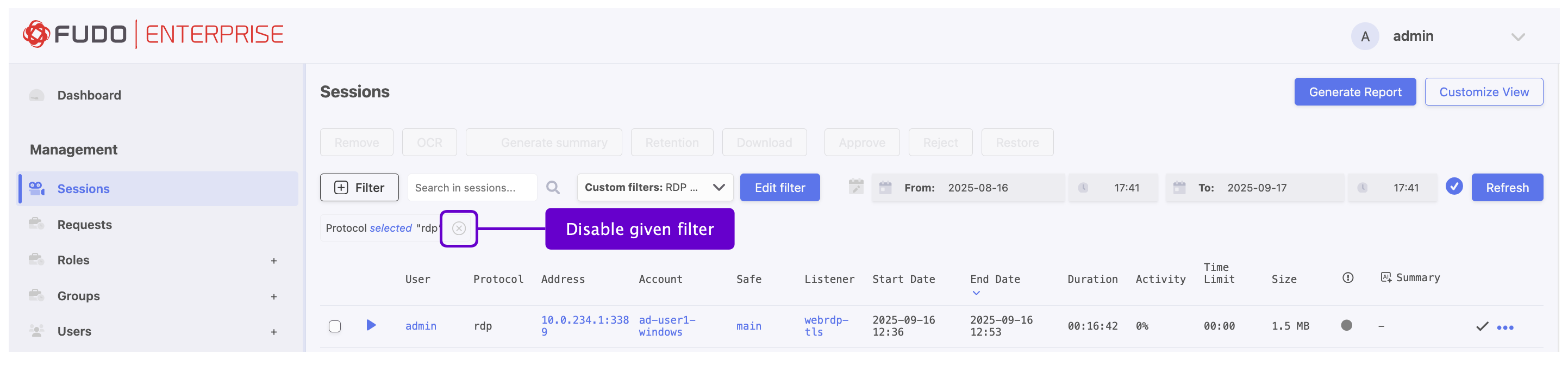Remove the Protocol rdp filter chip
The image size is (1568, 365).
[459, 228]
